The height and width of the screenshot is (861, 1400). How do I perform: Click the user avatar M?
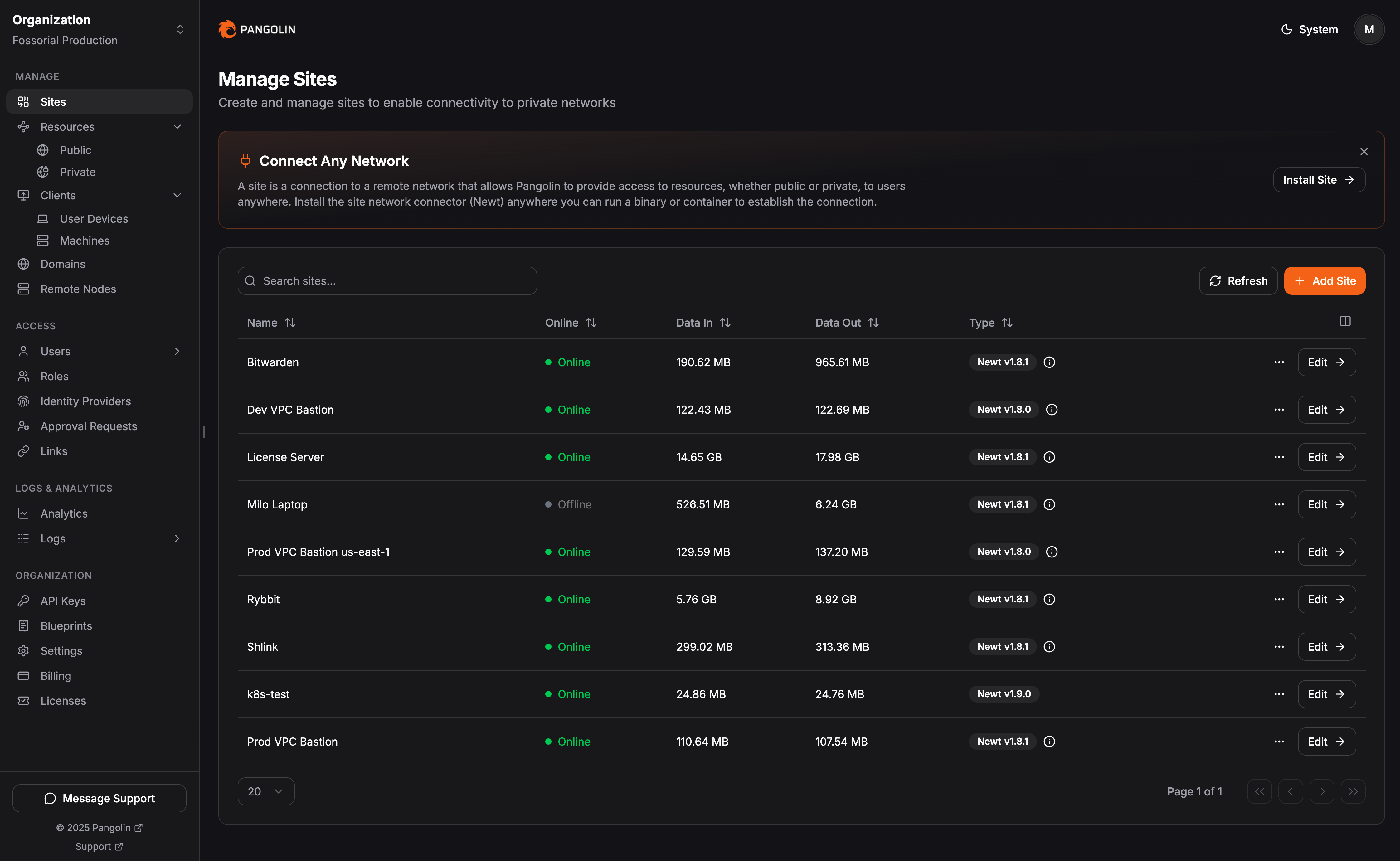(1369, 29)
